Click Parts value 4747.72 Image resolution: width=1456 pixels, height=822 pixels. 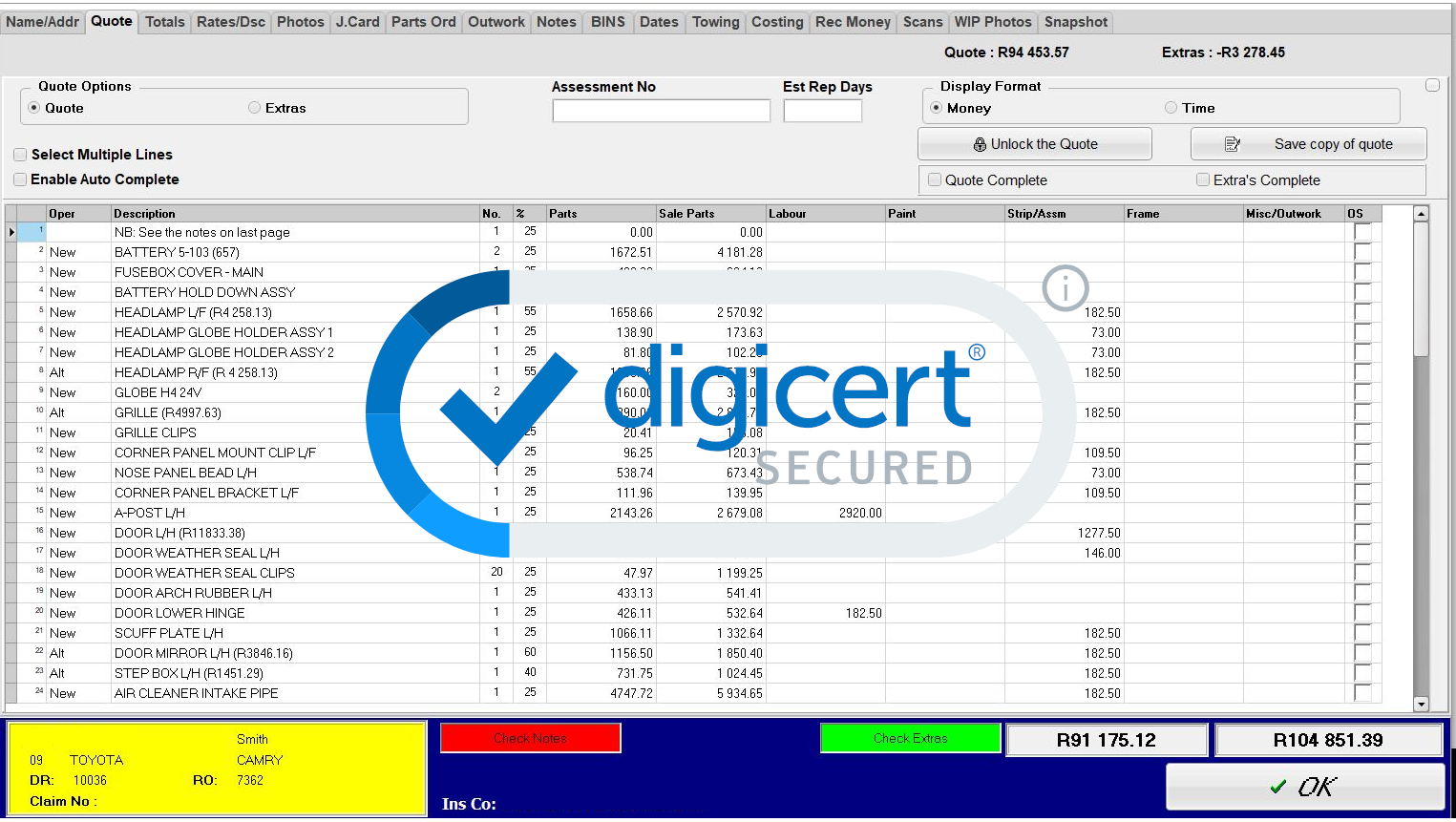click(631, 693)
